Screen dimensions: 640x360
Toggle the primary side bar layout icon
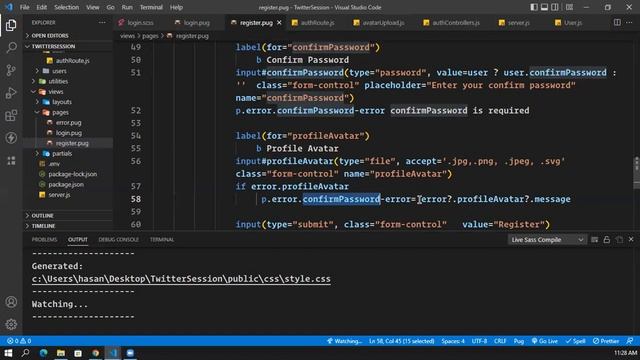[x=534, y=7]
